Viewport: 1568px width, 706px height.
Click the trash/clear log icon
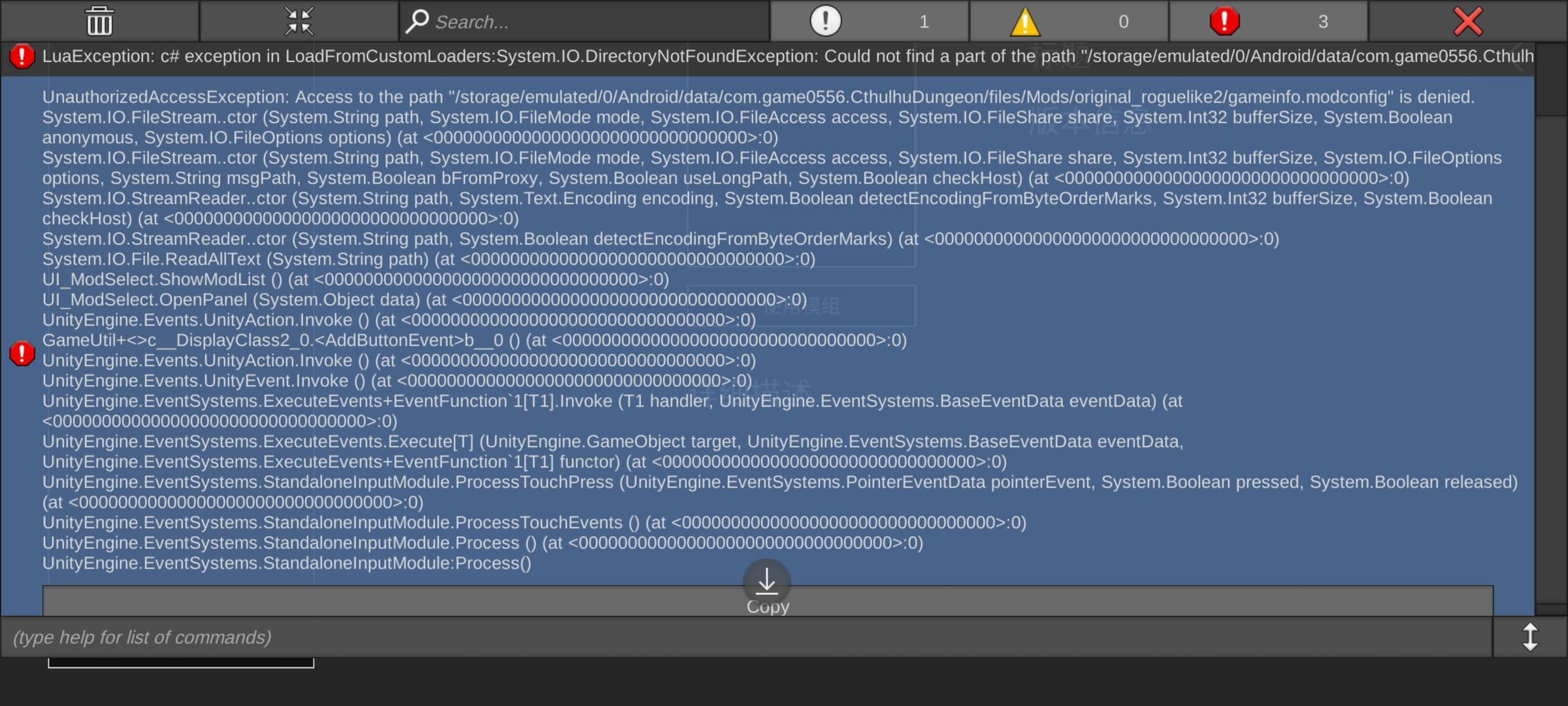coord(98,20)
